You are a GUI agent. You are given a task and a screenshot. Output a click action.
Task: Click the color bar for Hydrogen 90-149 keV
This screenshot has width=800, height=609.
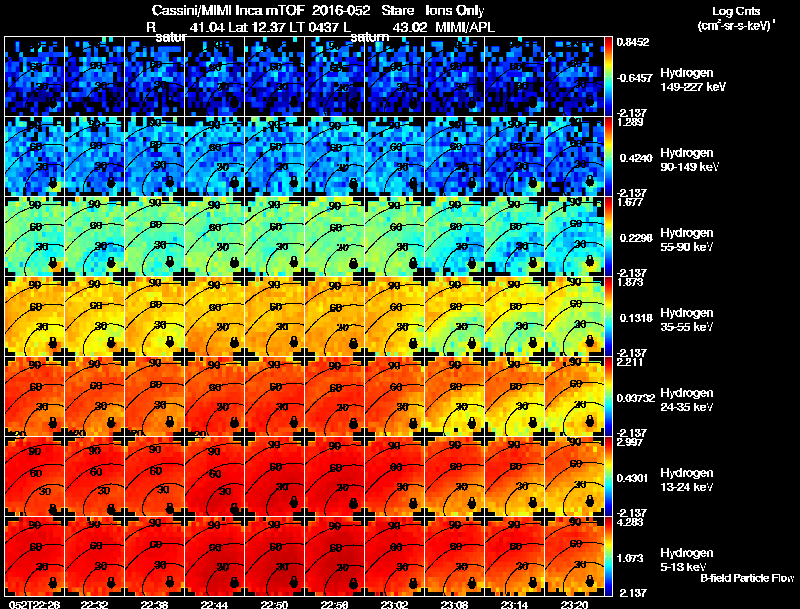pyautogui.click(x=608, y=157)
